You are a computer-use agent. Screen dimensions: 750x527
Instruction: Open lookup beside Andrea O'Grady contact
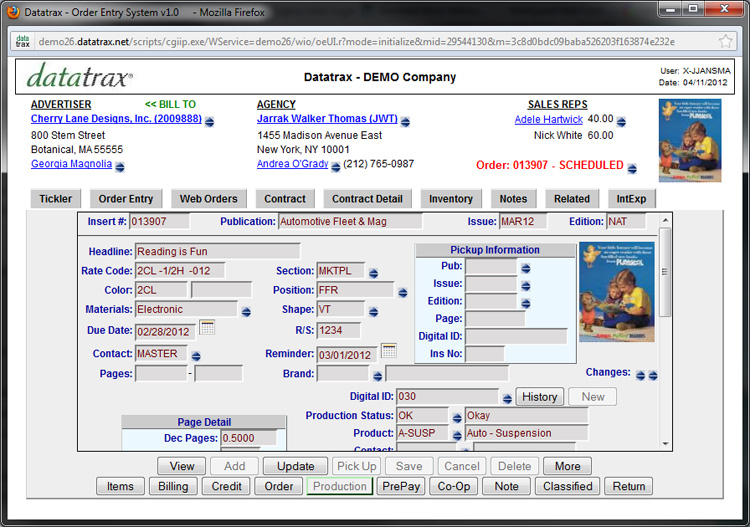point(336,167)
